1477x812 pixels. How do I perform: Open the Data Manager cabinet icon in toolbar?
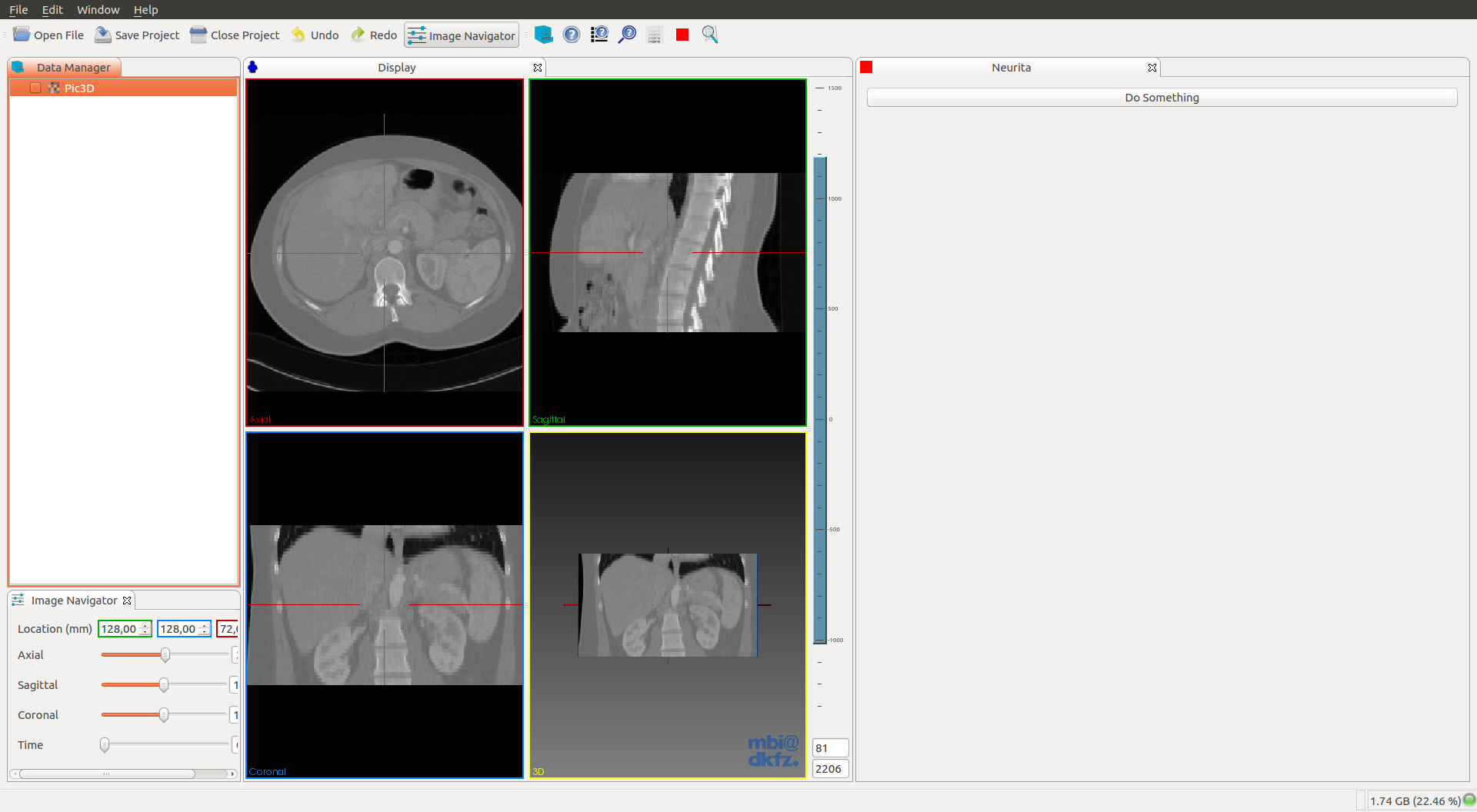coord(544,35)
